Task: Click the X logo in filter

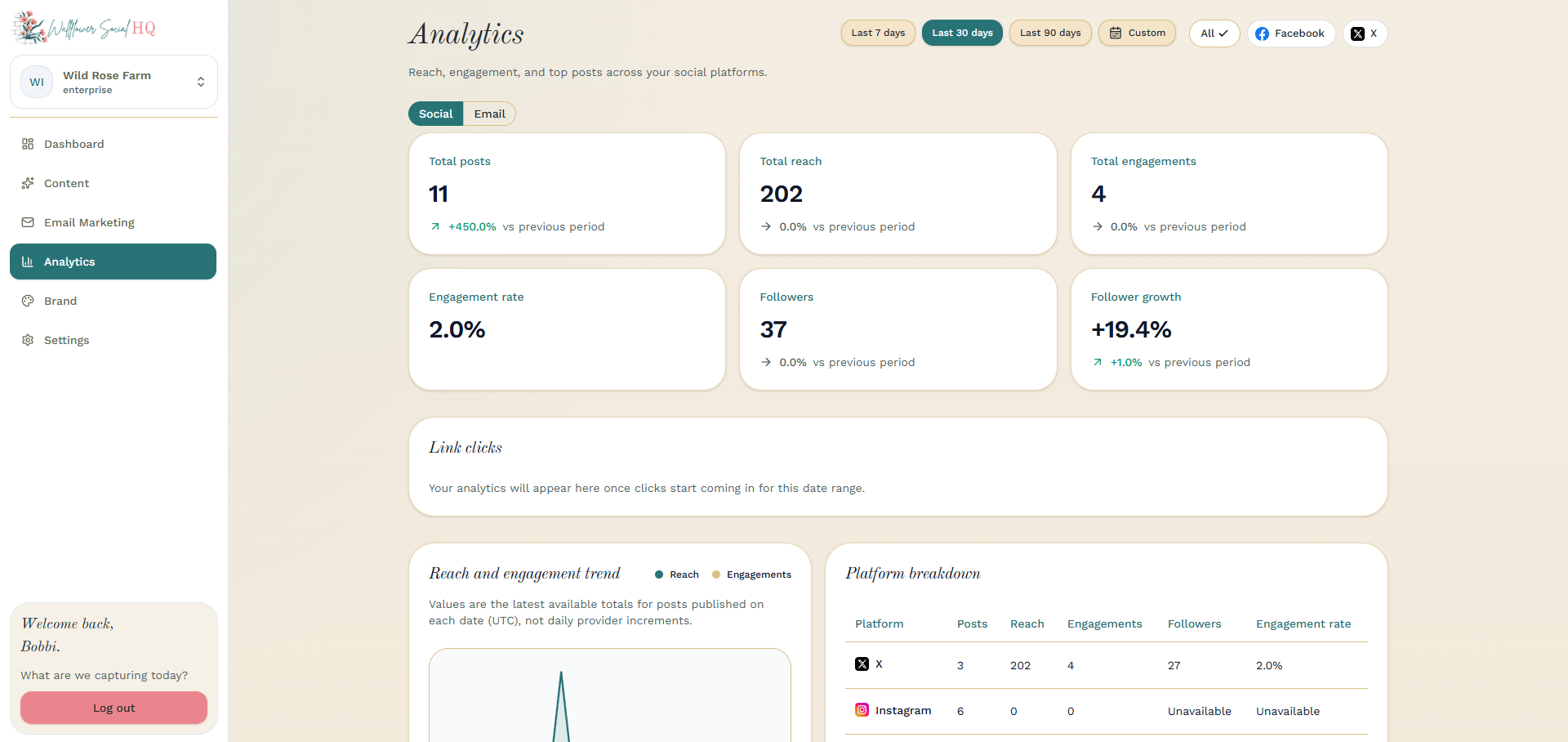Action: pyautogui.click(x=1357, y=34)
